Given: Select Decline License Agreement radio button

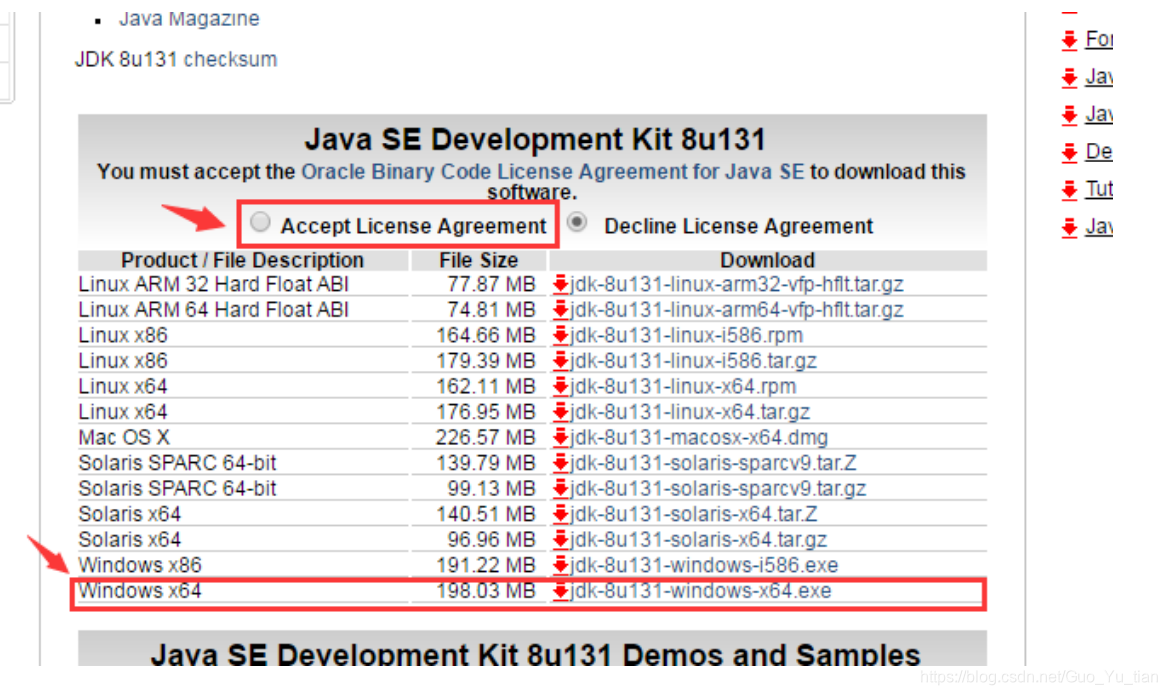Looking at the screenshot, I should pyautogui.click(x=577, y=222).
